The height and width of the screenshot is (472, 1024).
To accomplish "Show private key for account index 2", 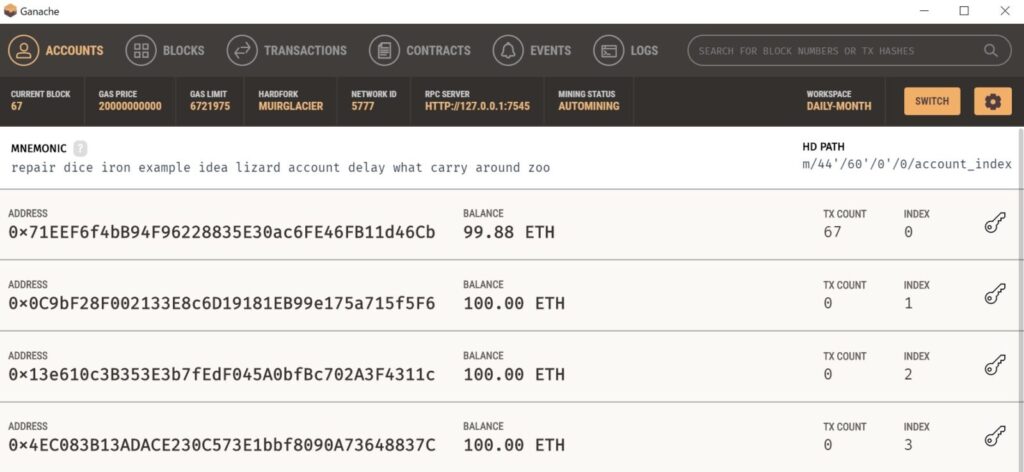I will 995,366.
